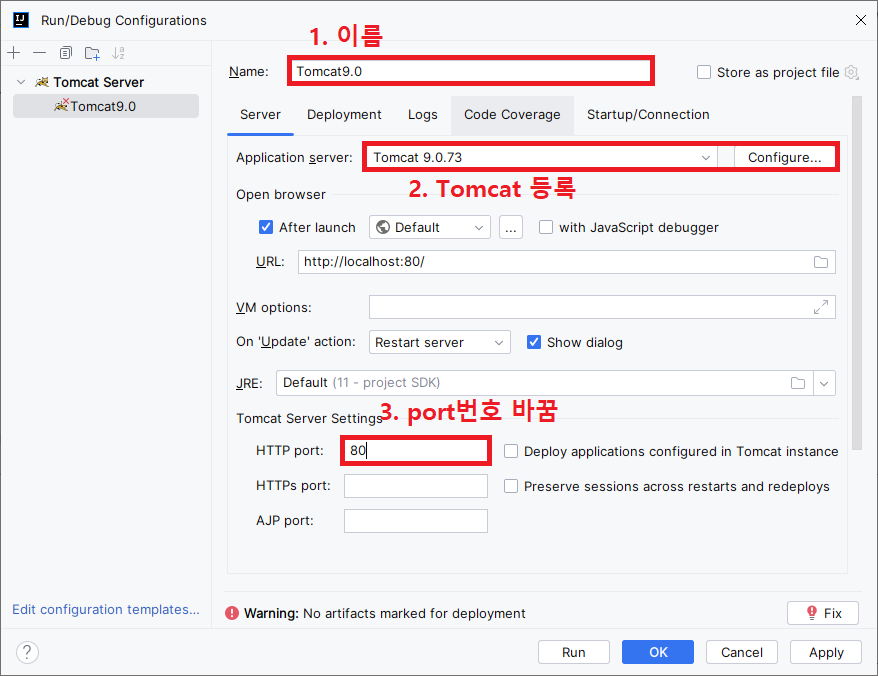Check Deploy applications configured in Tomcat instance
Viewport: 878px width, 676px height.
click(x=511, y=451)
